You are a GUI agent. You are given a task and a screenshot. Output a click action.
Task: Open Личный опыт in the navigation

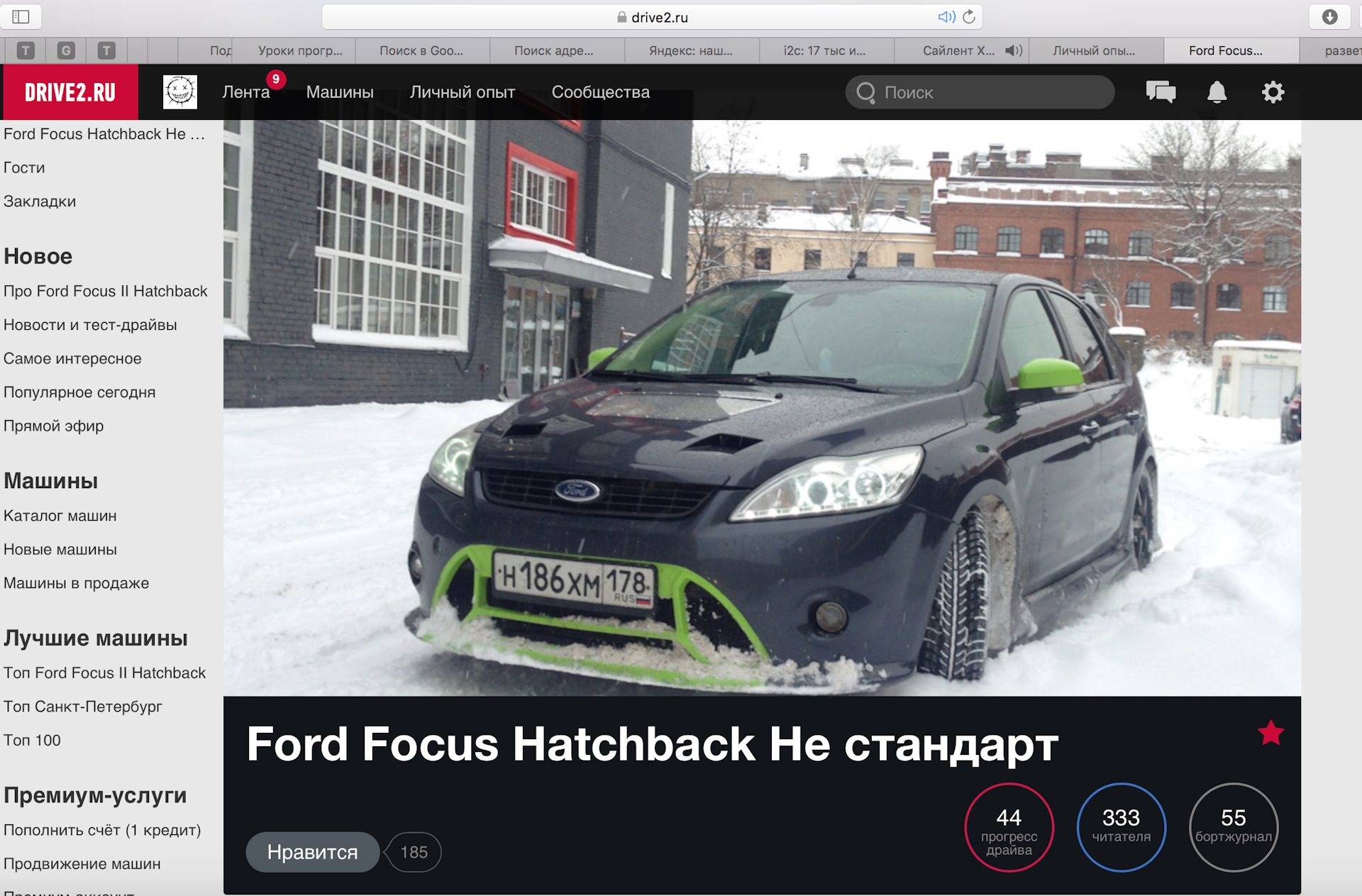(463, 92)
